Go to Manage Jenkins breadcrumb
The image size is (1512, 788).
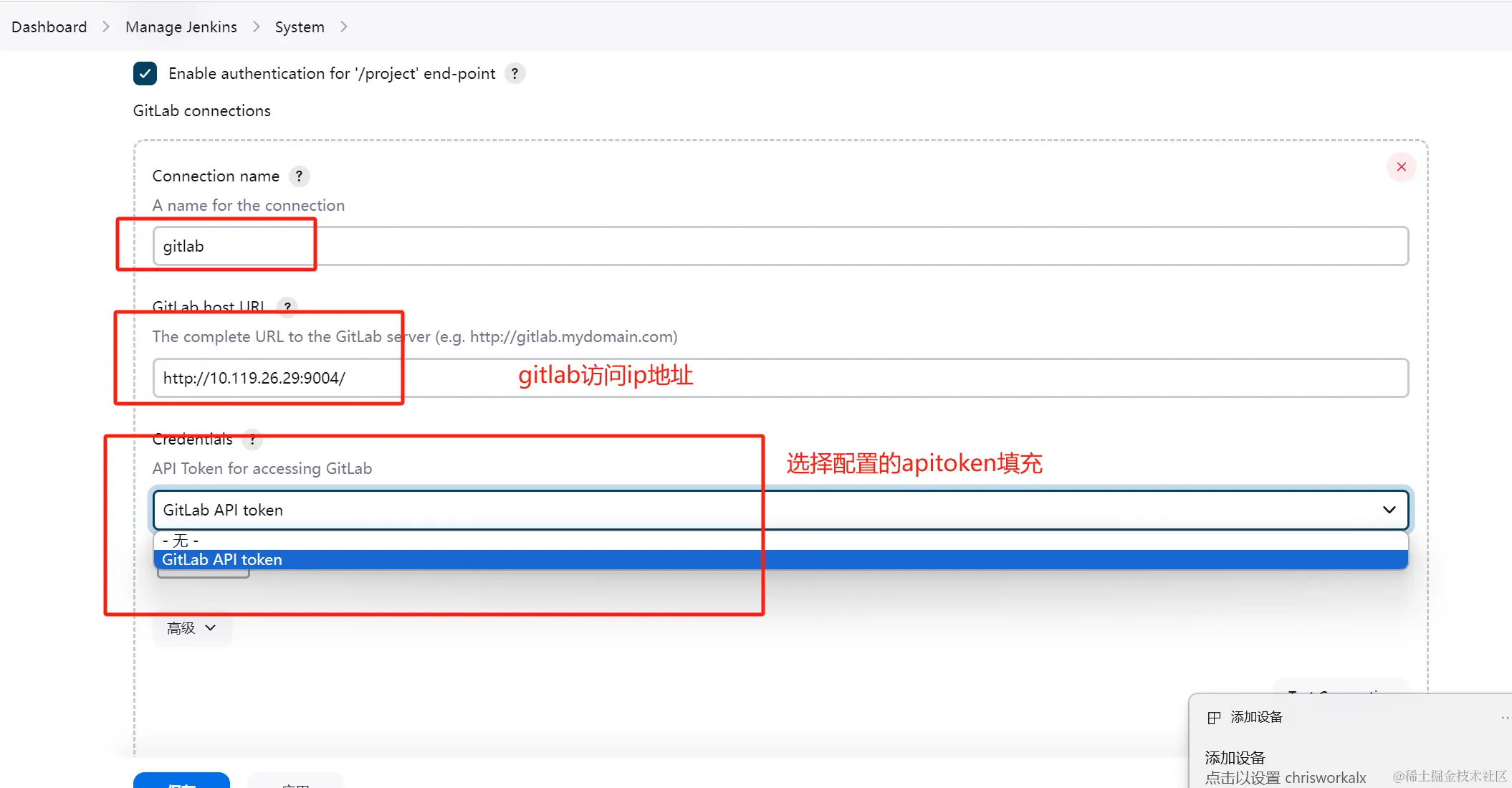181,27
